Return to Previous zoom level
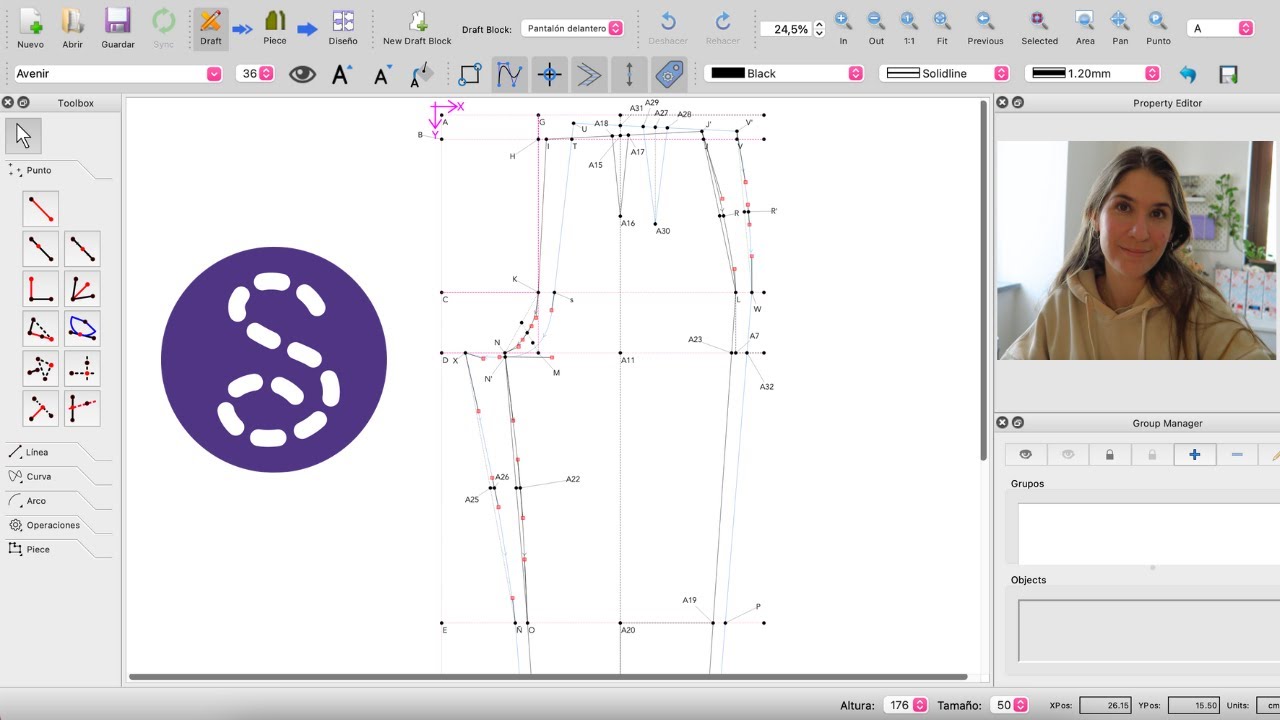The width and height of the screenshot is (1280, 720). click(x=985, y=28)
